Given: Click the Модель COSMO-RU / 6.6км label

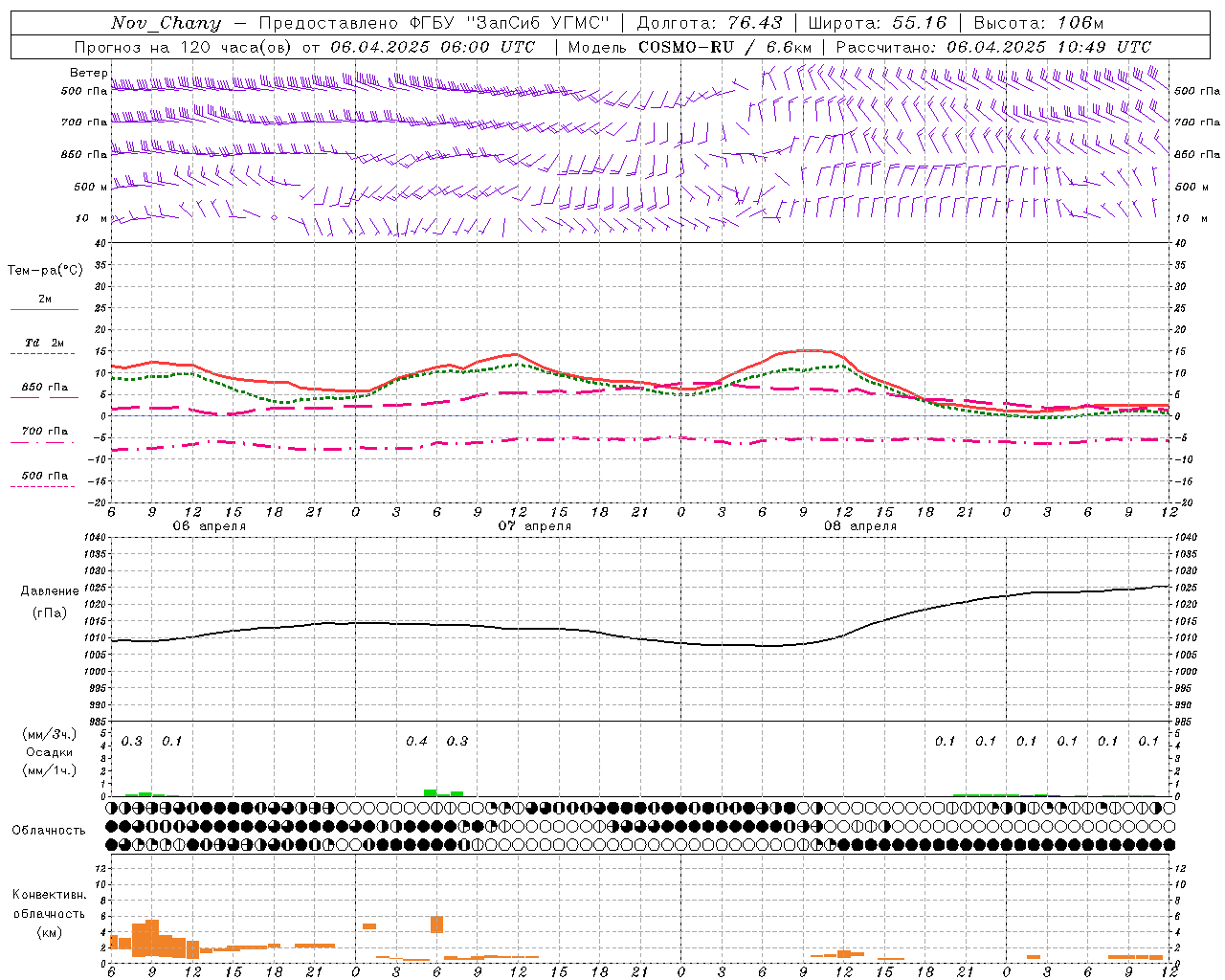Looking at the screenshot, I should pyautogui.click(x=690, y=47).
